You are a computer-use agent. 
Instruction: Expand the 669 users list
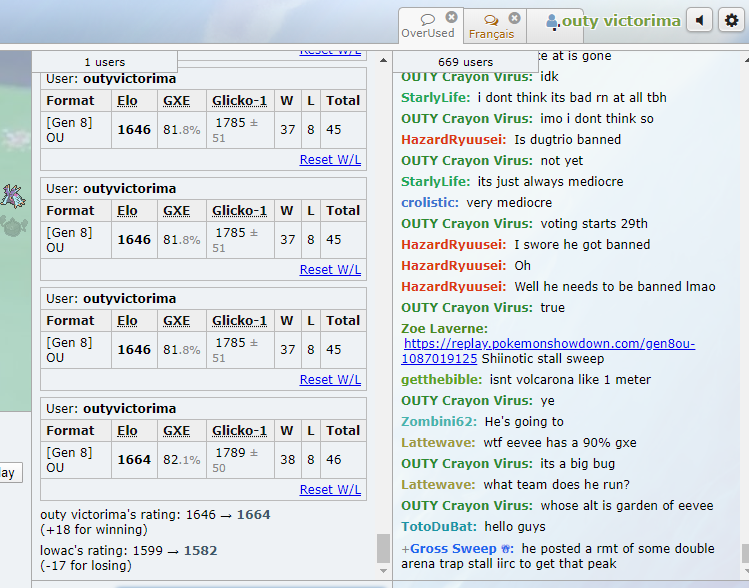(465, 62)
